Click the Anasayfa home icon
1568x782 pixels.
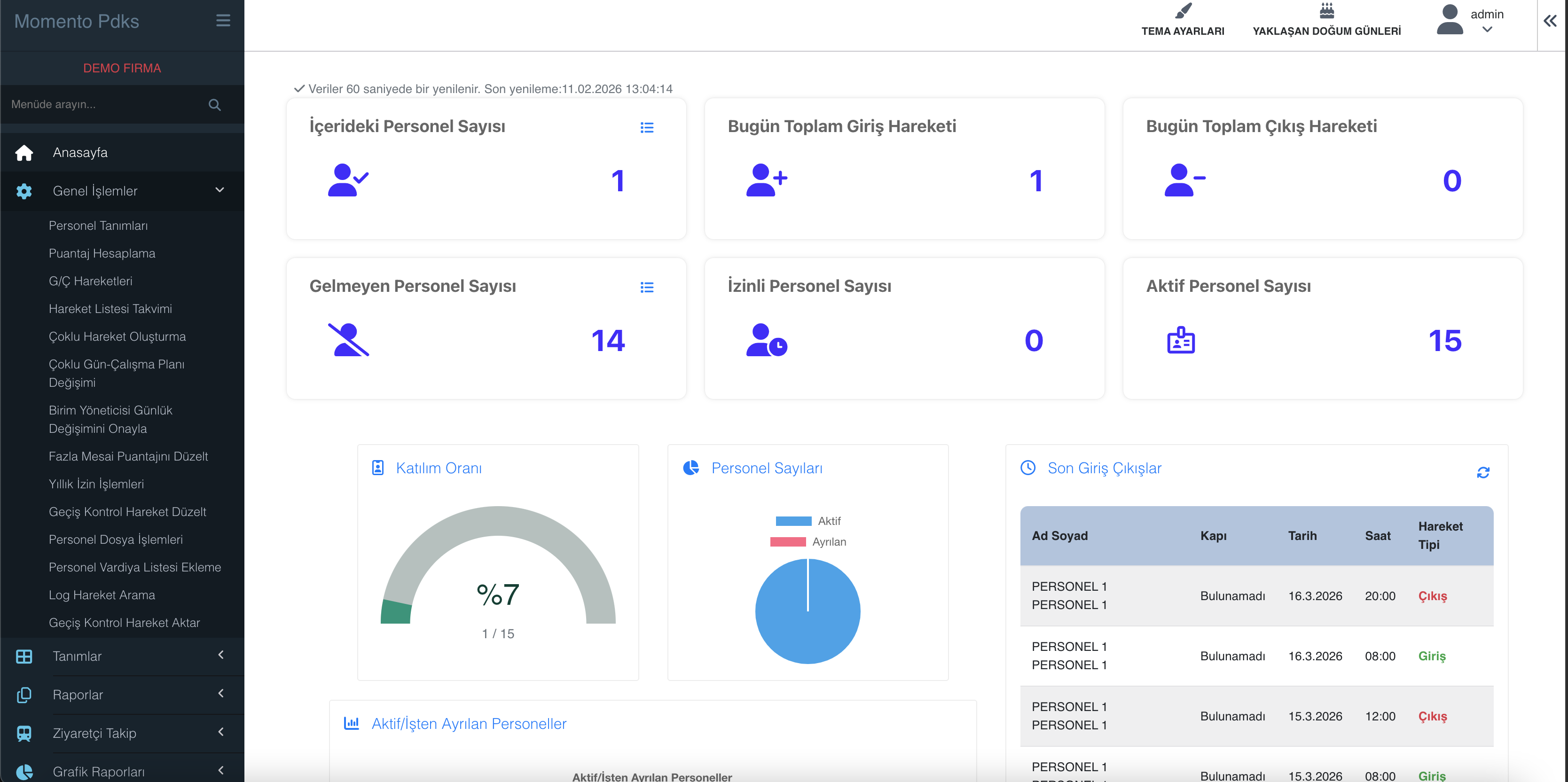[x=24, y=153]
